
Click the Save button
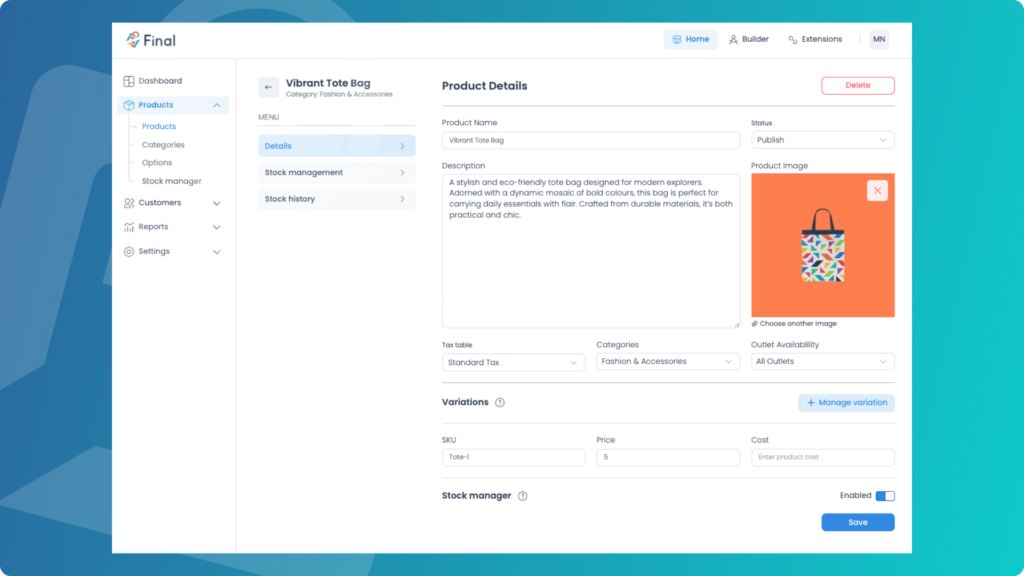(857, 522)
